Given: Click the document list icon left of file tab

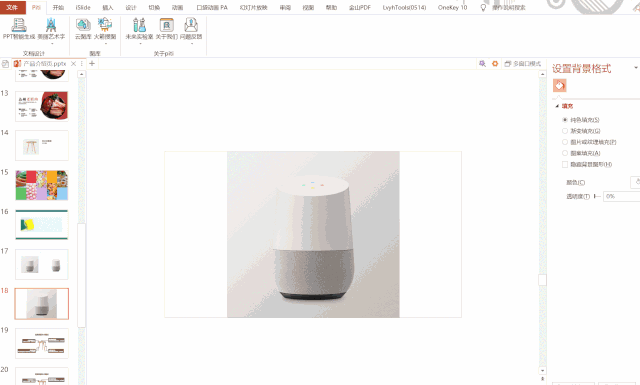Looking at the screenshot, I should click(x=5, y=64).
